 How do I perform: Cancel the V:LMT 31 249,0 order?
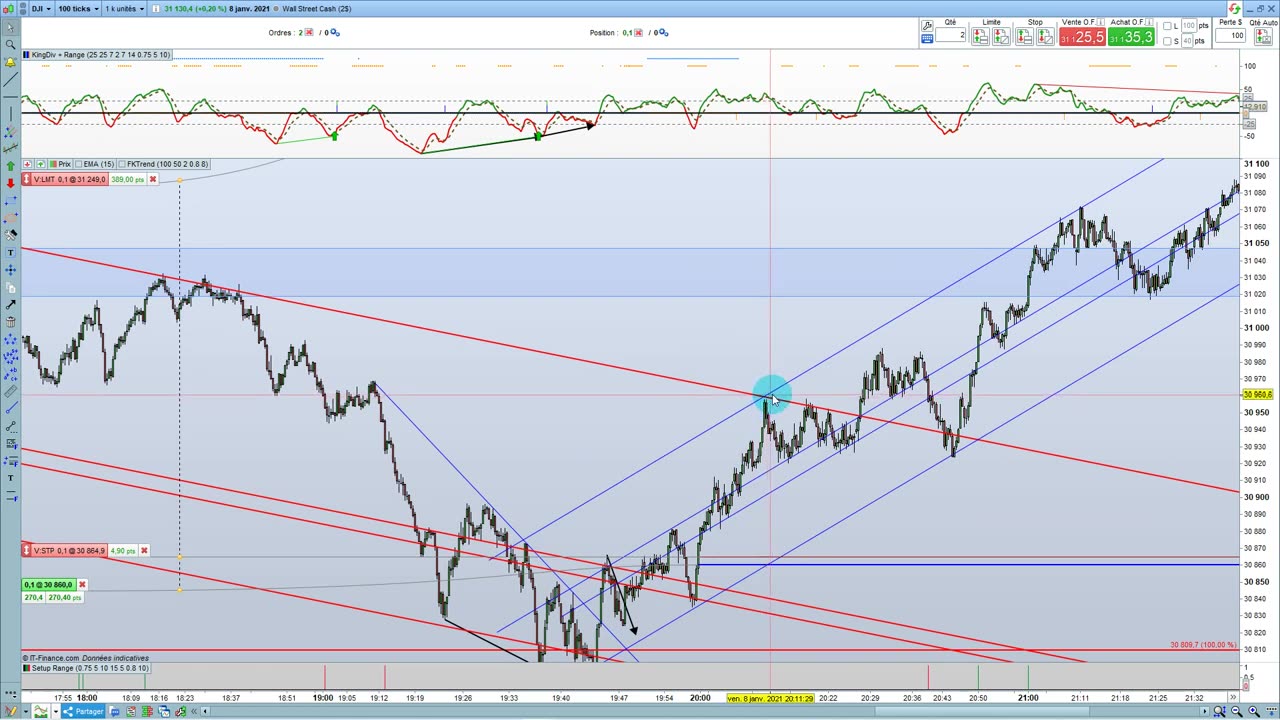pyautogui.click(x=152, y=179)
